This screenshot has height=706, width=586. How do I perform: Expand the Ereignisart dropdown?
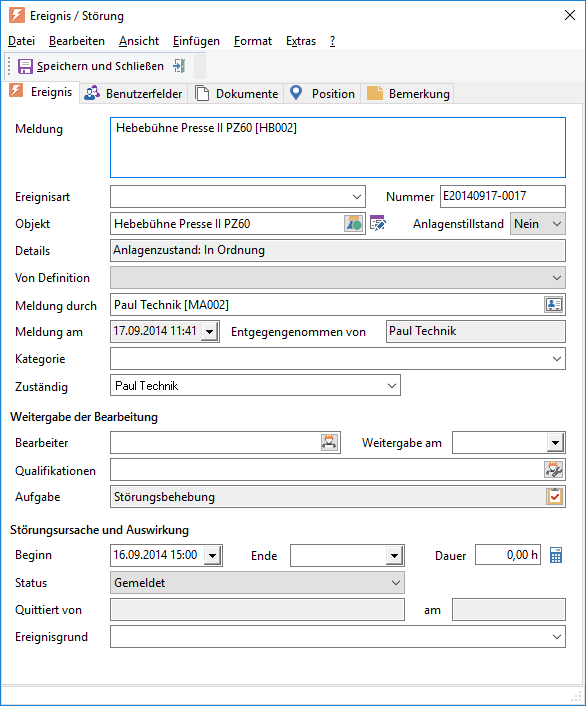[357, 197]
